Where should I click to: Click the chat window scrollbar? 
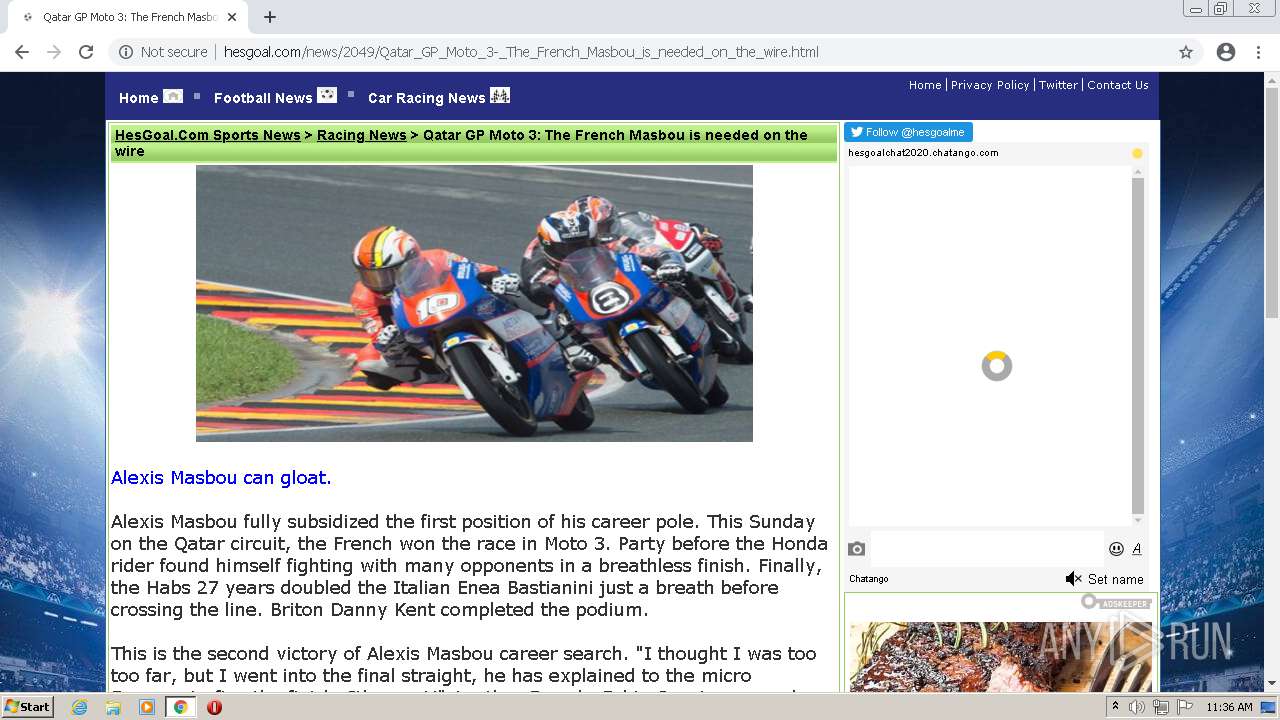coord(1138,345)
